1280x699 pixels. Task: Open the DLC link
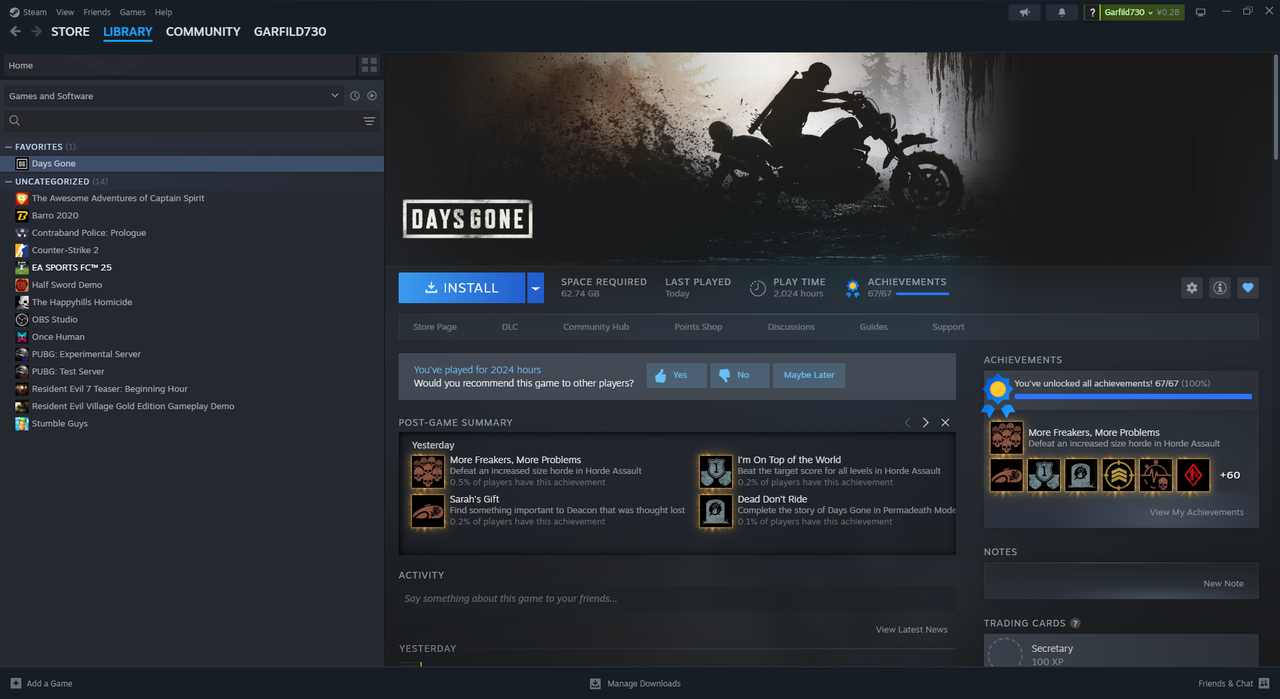(x=510, y=327)
